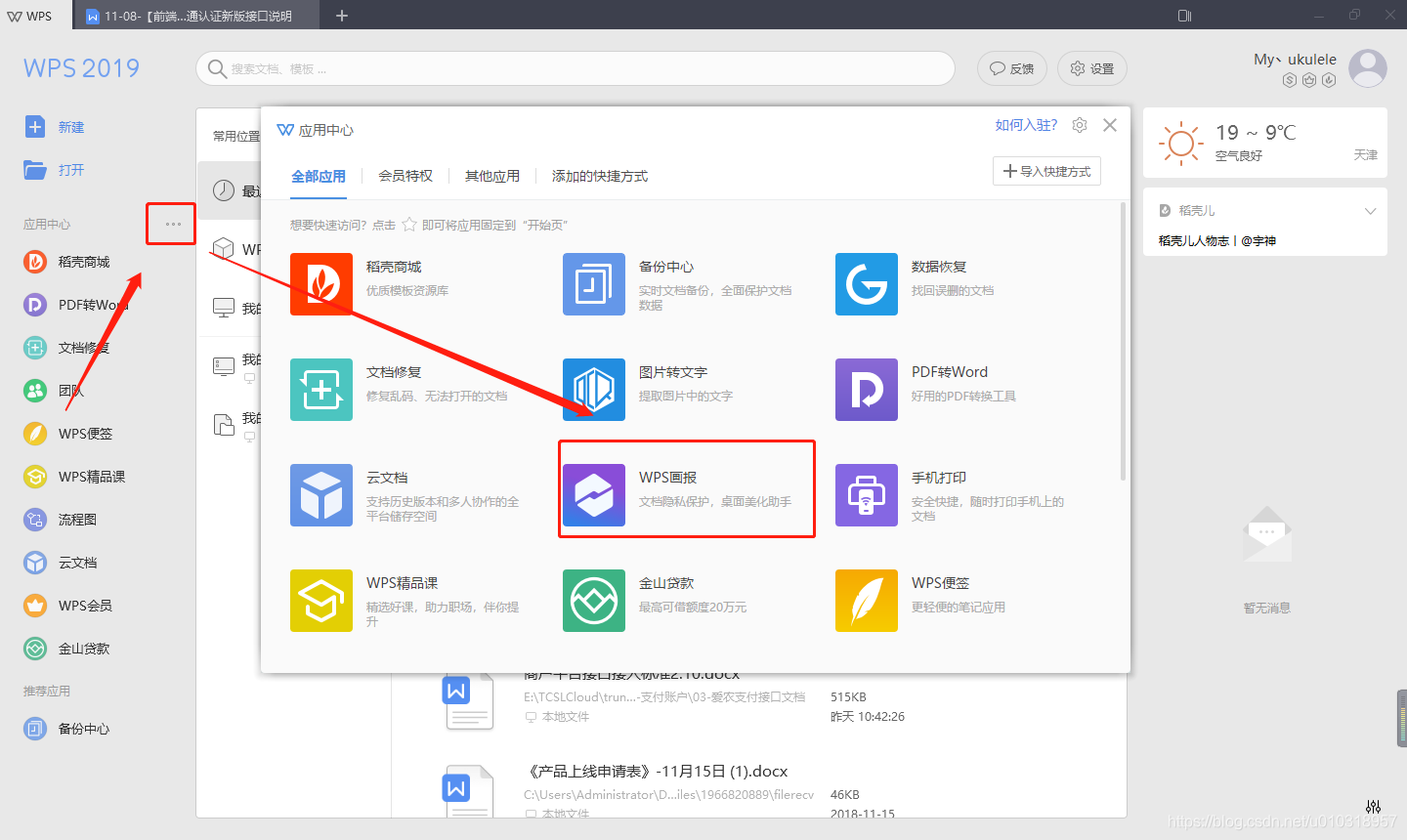The height and width of the screenshot is (840, 1407).
Task: Open sidebar 流程图 item
Action: tap(61, 520)
